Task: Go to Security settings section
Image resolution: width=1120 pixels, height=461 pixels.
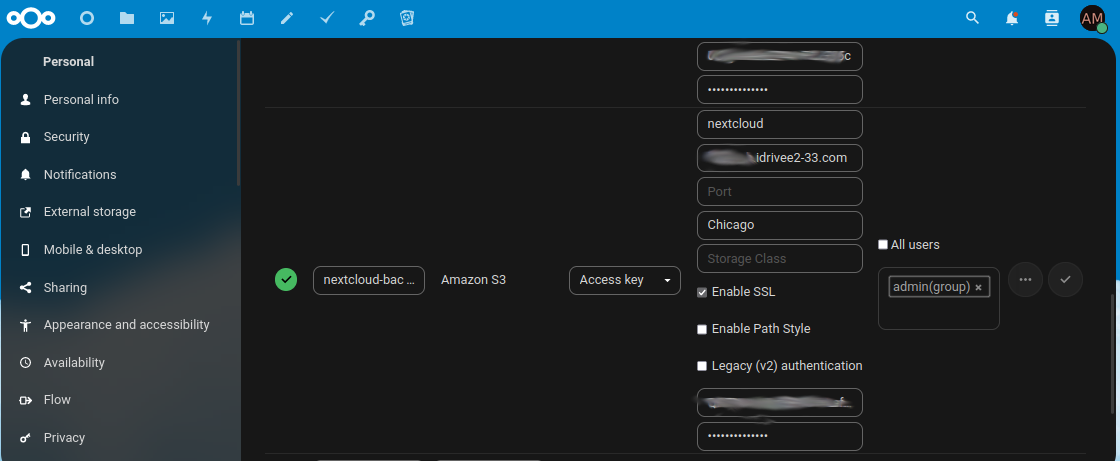Action: coord(66,137)
